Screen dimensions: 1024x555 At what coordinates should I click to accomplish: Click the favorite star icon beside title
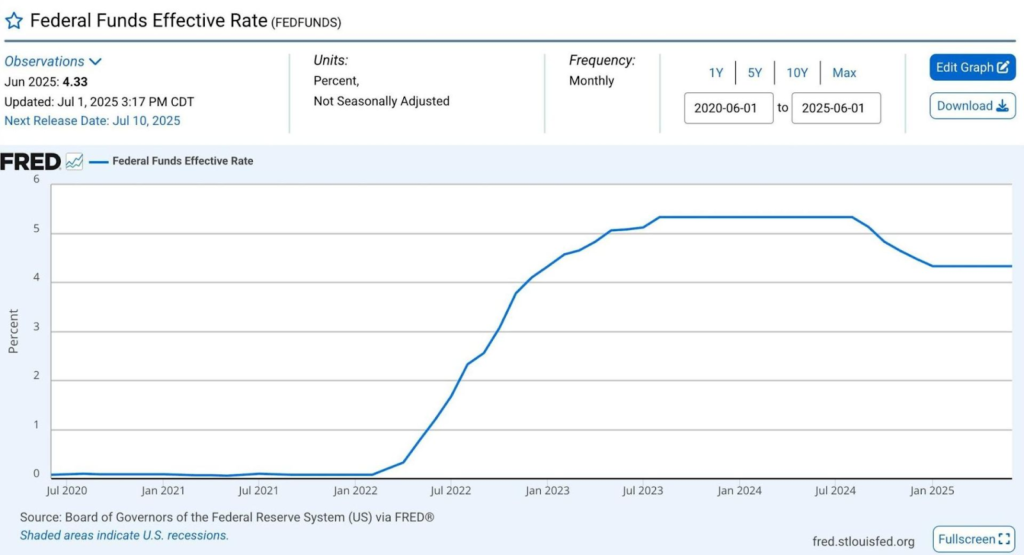pos(15,20)
